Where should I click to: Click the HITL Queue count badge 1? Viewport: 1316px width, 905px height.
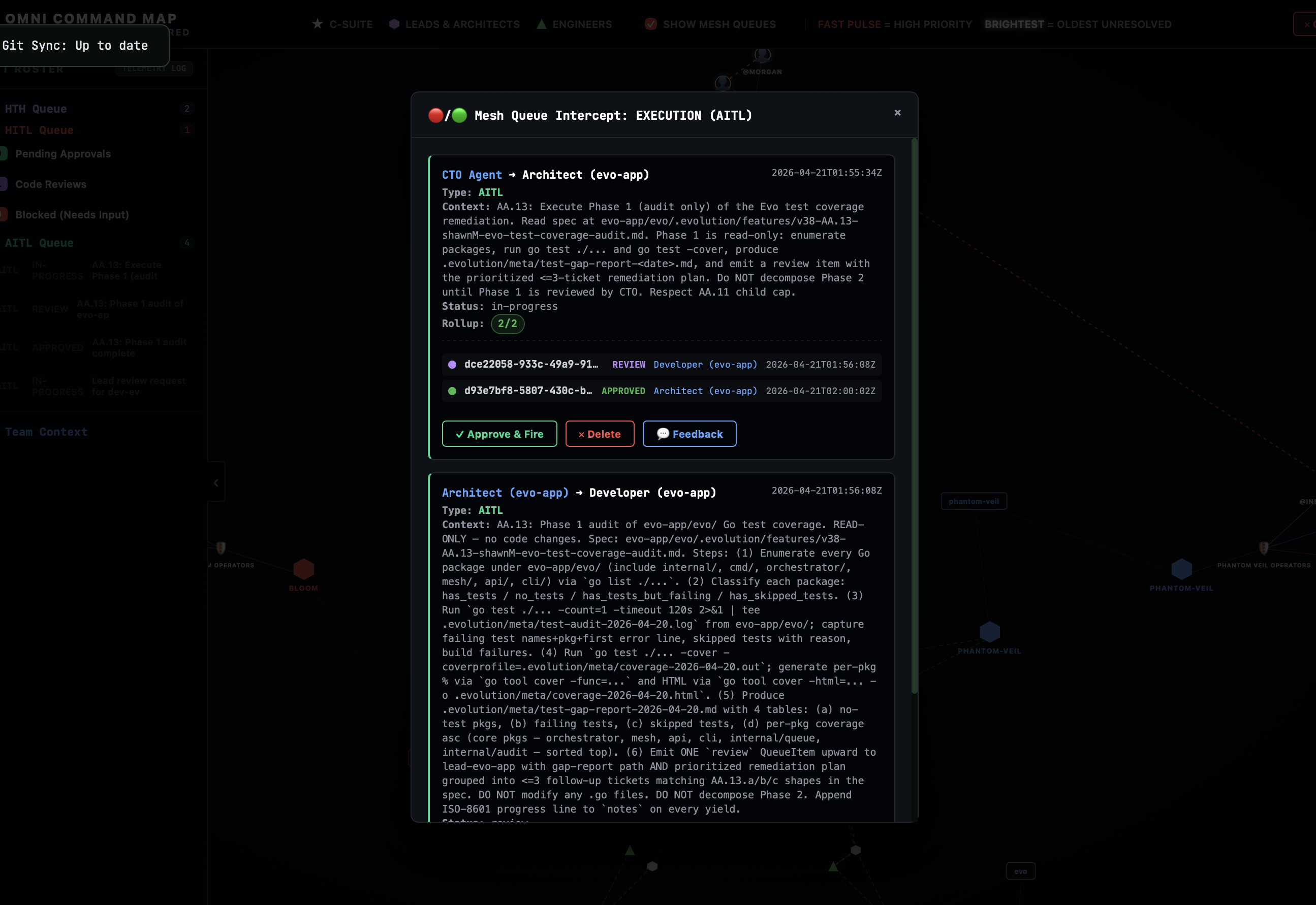click(x=186, y=130)
